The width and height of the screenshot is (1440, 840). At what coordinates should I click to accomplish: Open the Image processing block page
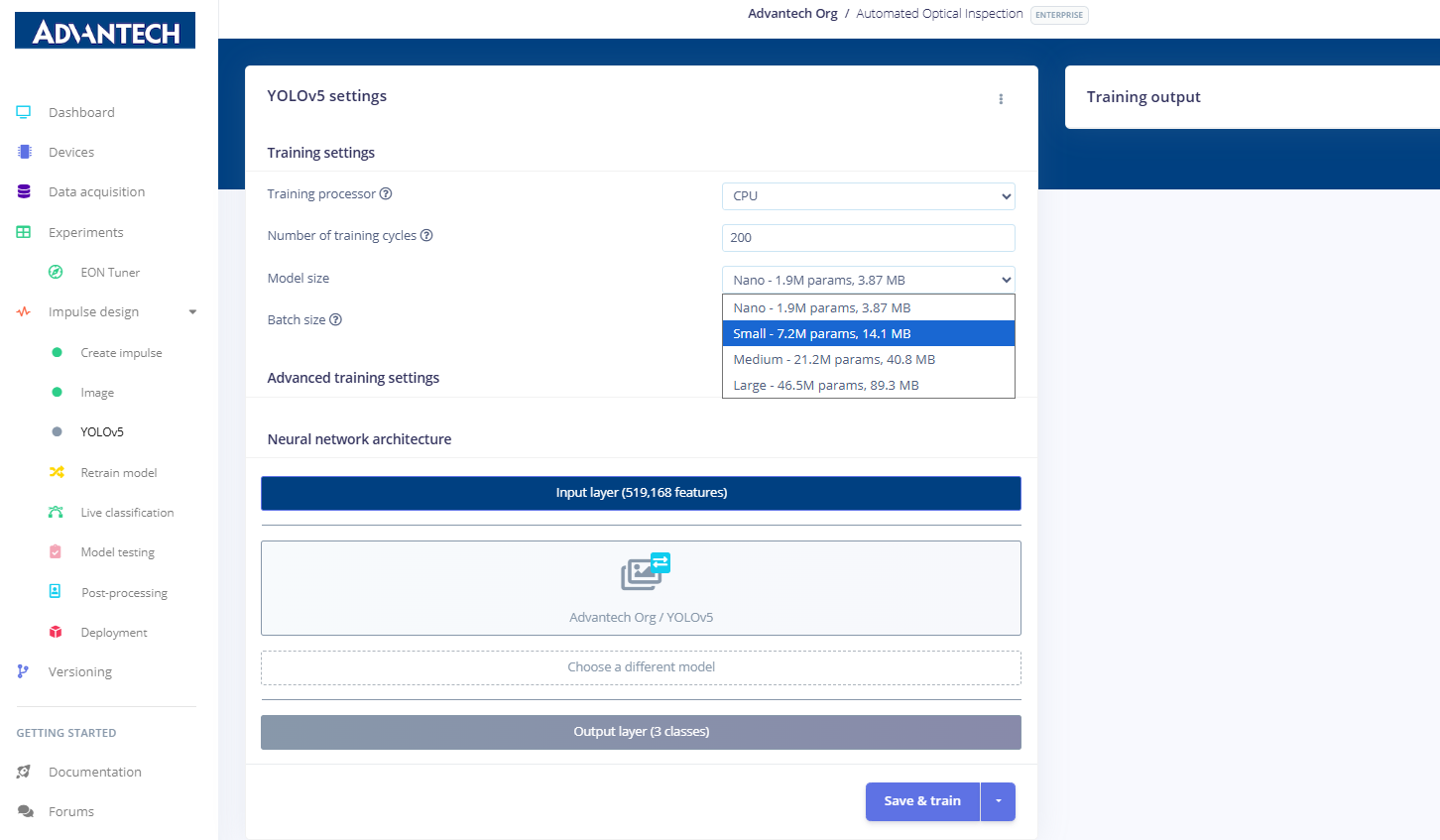[97, 392]
